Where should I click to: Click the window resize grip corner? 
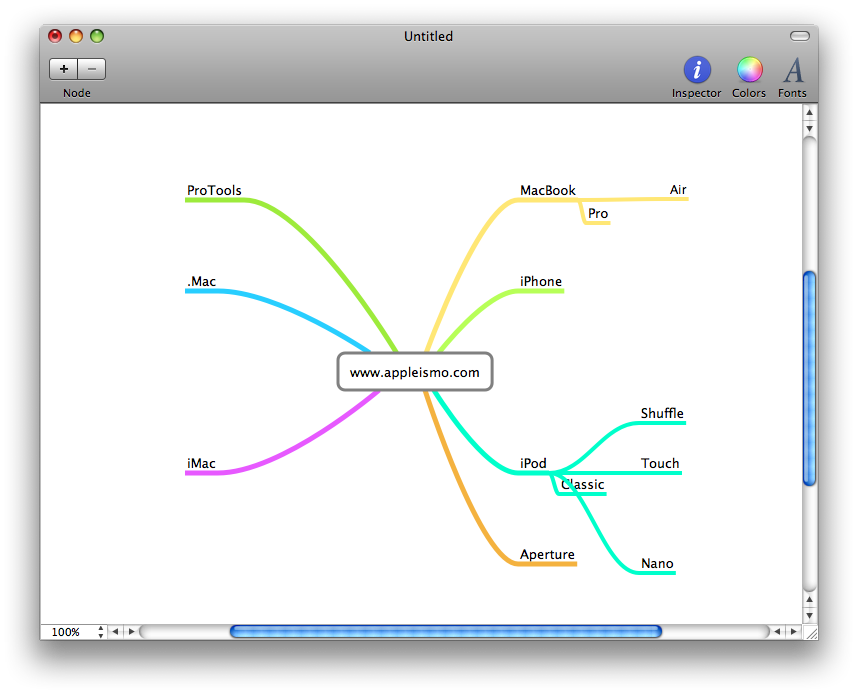coord(810,633)
